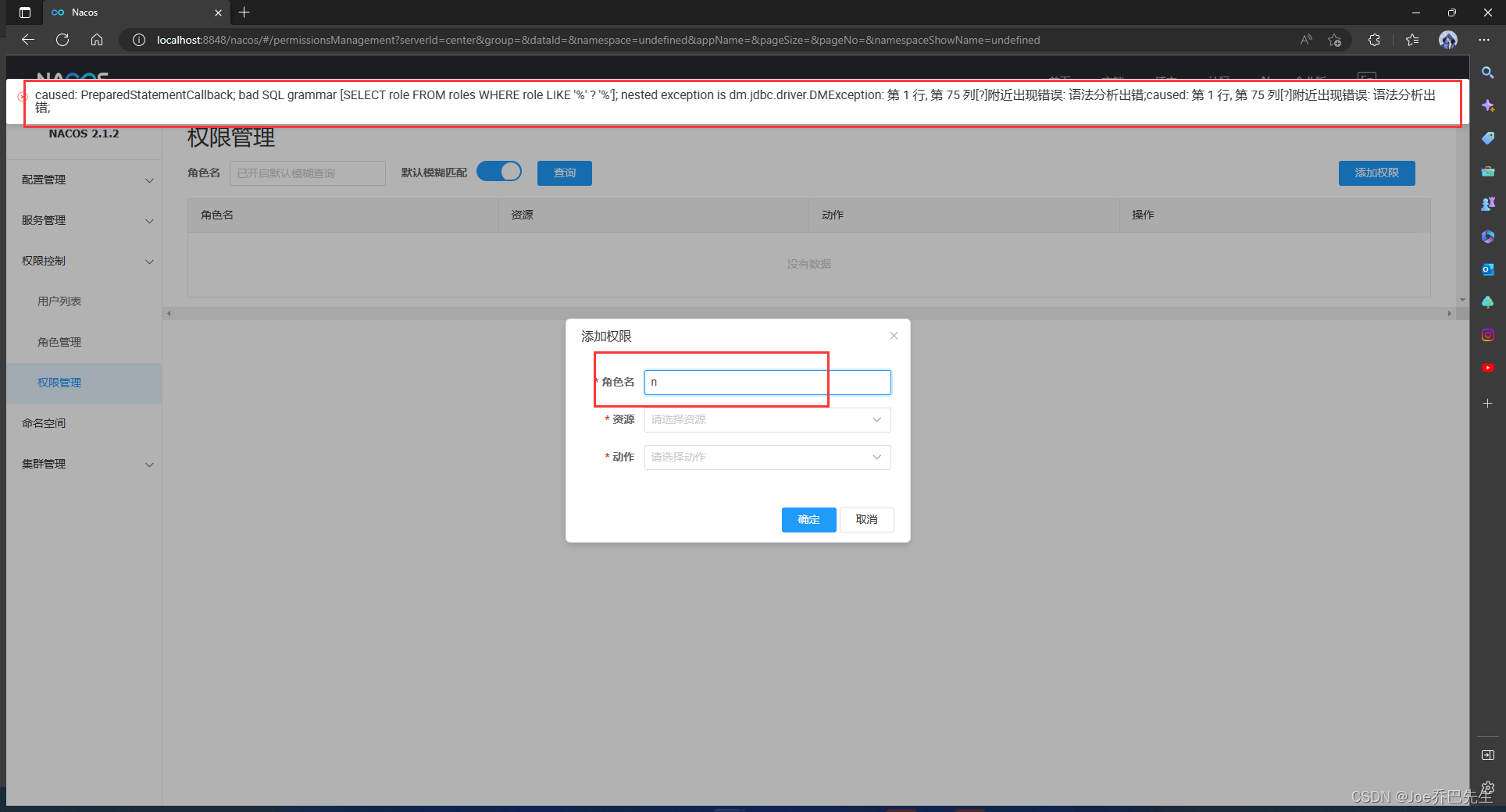
Task: Open green tree icon in sidebar
Action: tap(1488, 302)
